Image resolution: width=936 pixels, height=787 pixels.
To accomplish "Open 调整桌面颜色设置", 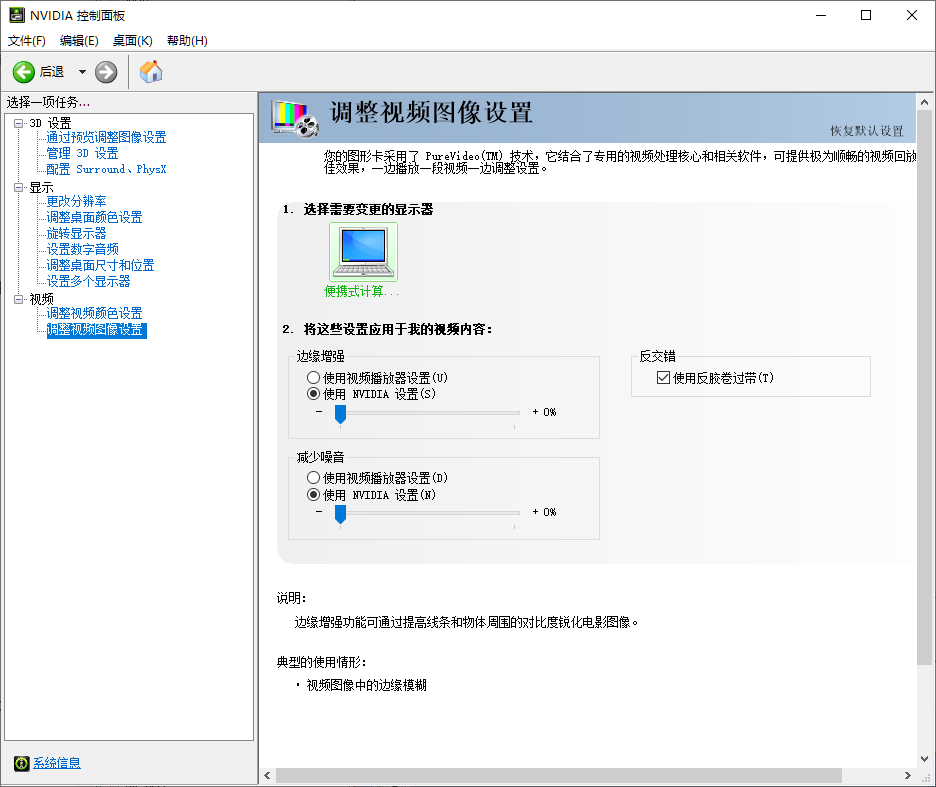I will [94, 217].
